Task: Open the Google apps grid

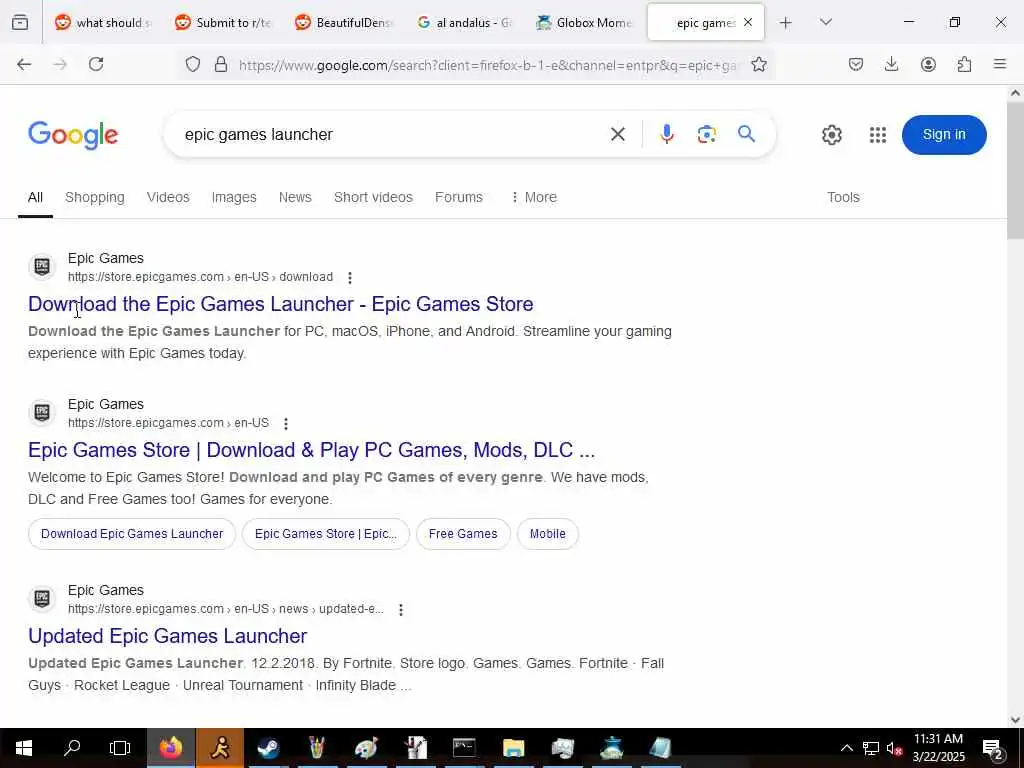Action: [878, 135]
